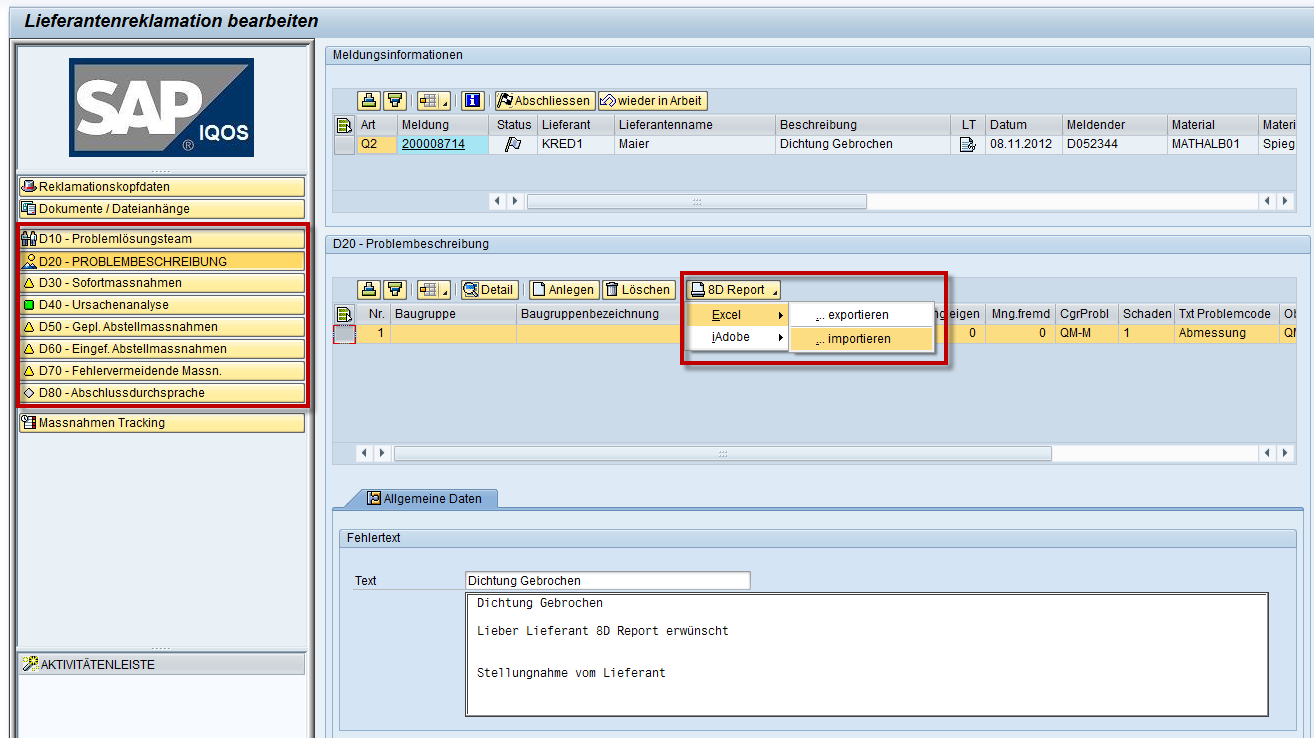Click the status flag icon for Q2 row
1314x738 pixels.
tap(513, 144)
